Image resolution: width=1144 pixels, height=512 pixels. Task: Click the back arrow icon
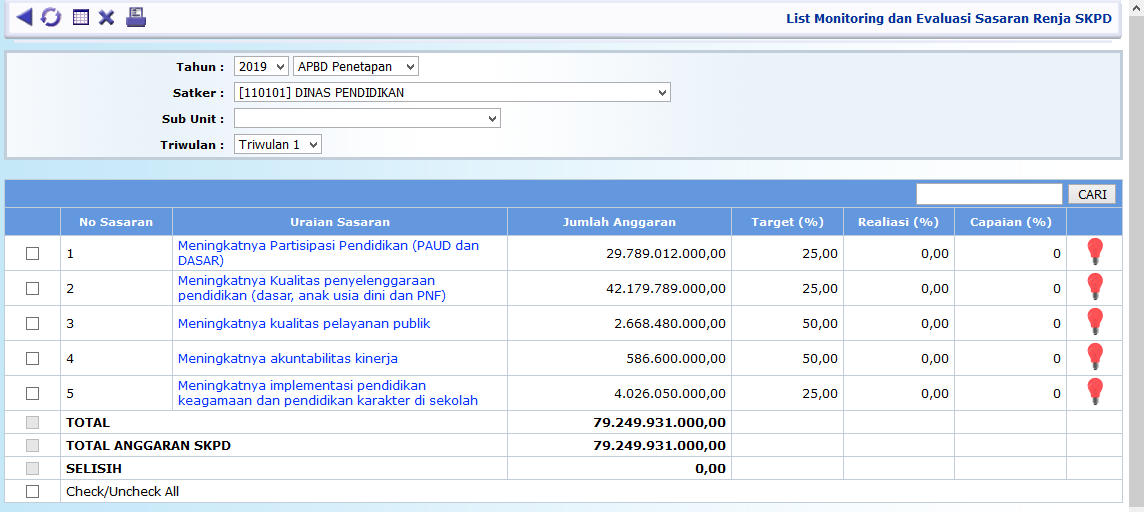tap(24, 17)
